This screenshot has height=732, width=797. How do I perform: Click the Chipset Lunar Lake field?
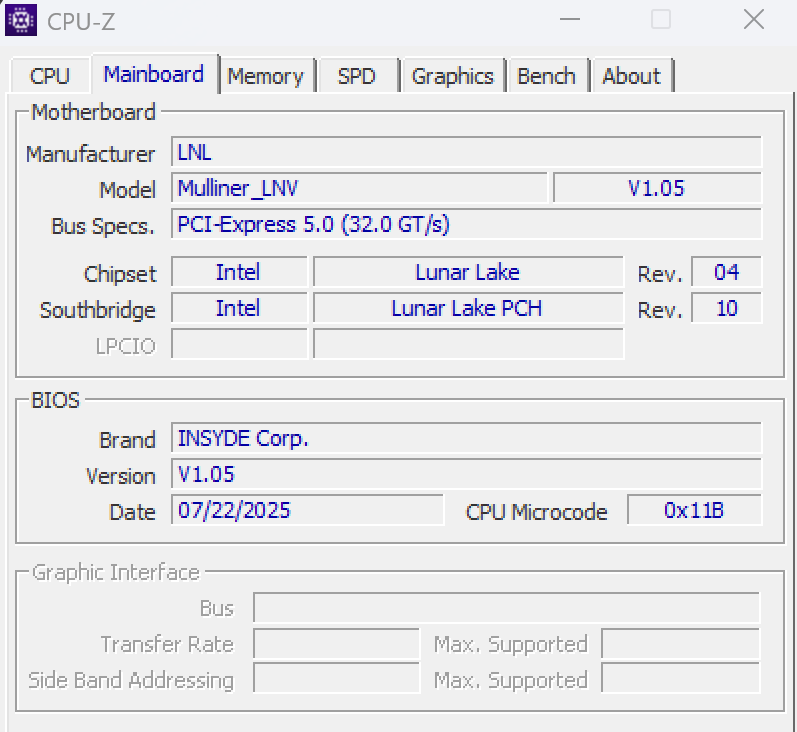click(x=467, y=272)
